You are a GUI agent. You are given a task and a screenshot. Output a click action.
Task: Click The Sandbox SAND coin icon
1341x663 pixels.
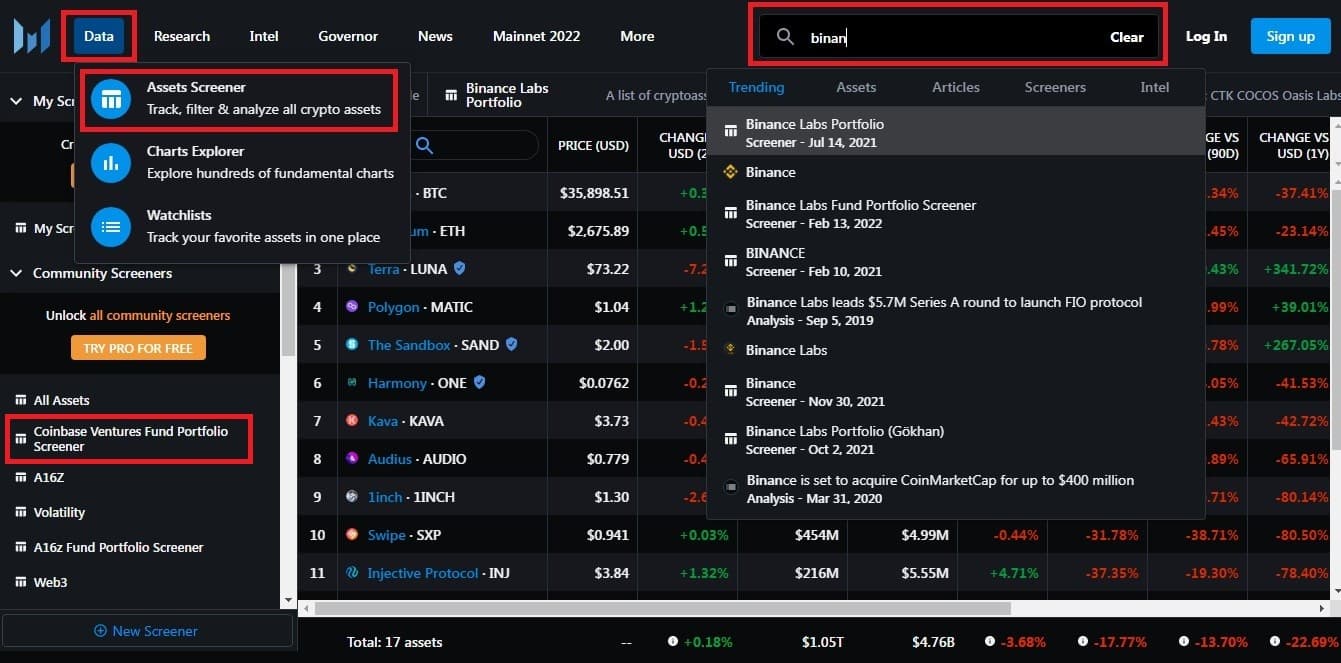click(x=352, y=345)
